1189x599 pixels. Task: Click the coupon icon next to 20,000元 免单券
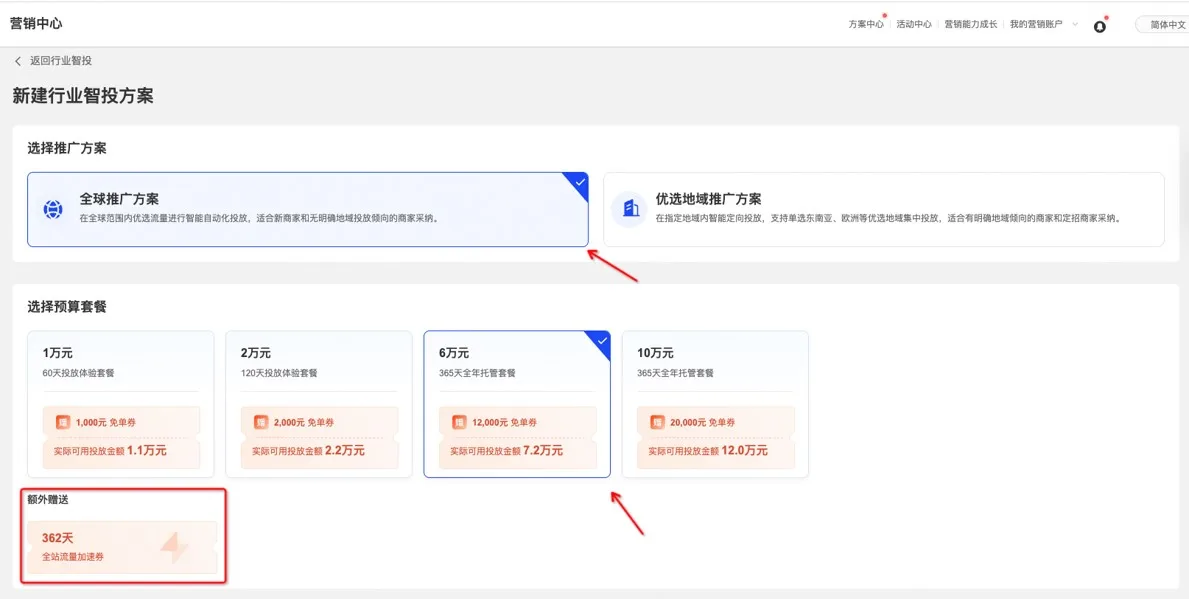coord(657,423)
